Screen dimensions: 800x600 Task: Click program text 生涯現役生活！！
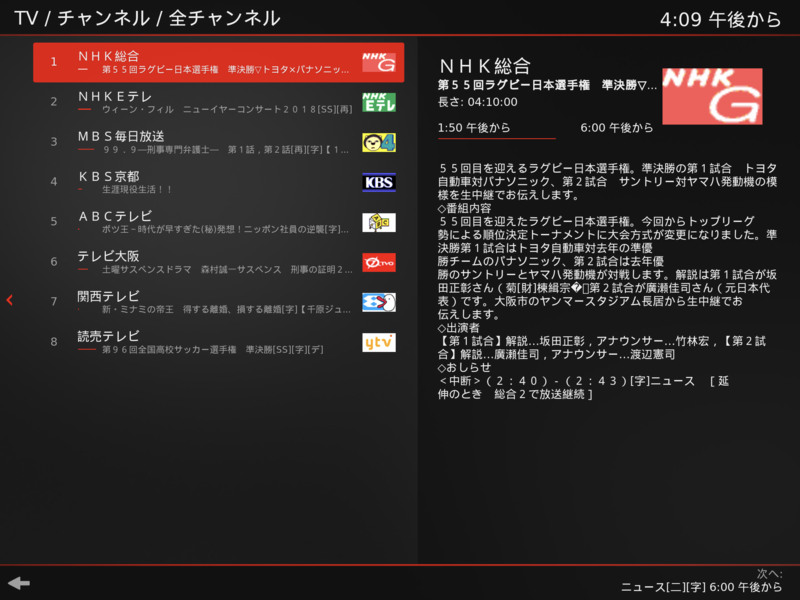[x=137, y=190]
